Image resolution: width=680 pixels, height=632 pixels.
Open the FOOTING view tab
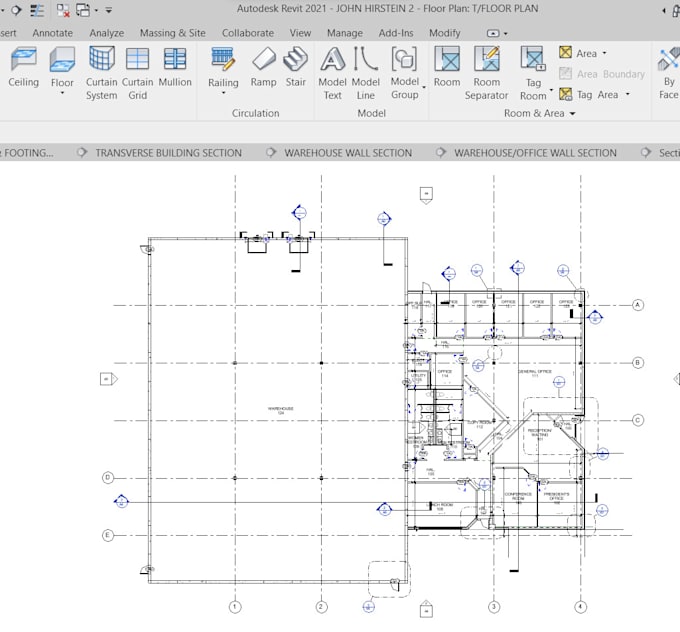tap(27, 153)
